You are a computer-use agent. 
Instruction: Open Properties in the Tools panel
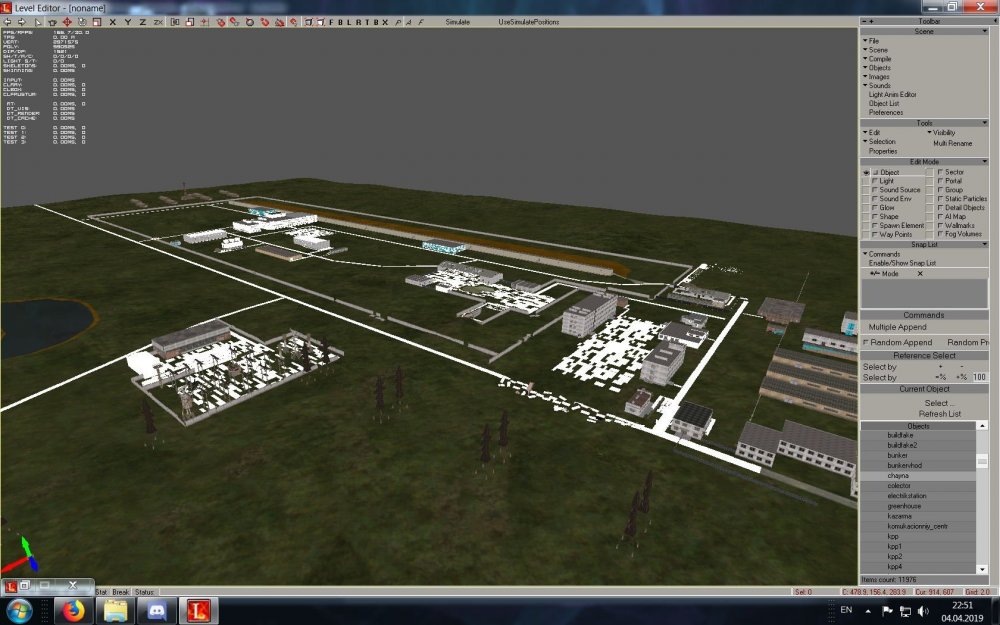[x=883, y=151]
